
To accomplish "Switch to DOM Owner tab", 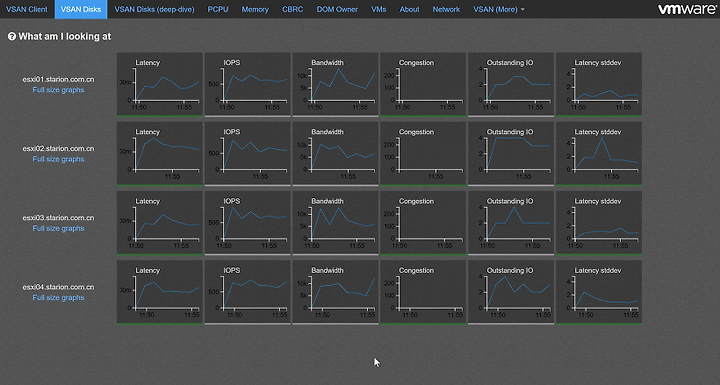I will coord(337,9).
